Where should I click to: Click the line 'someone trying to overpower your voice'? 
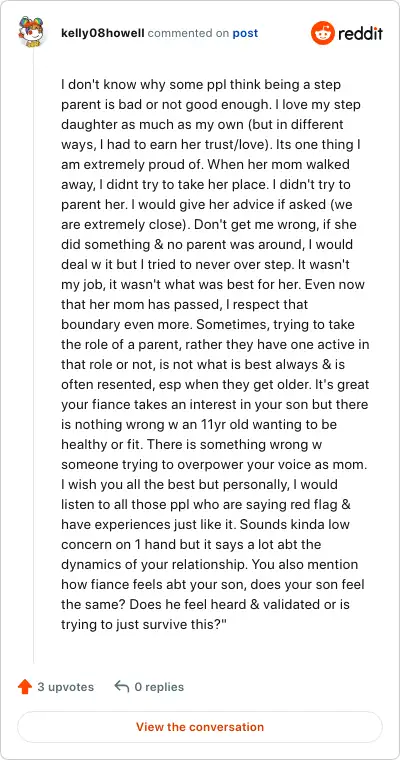click(214, 465)
